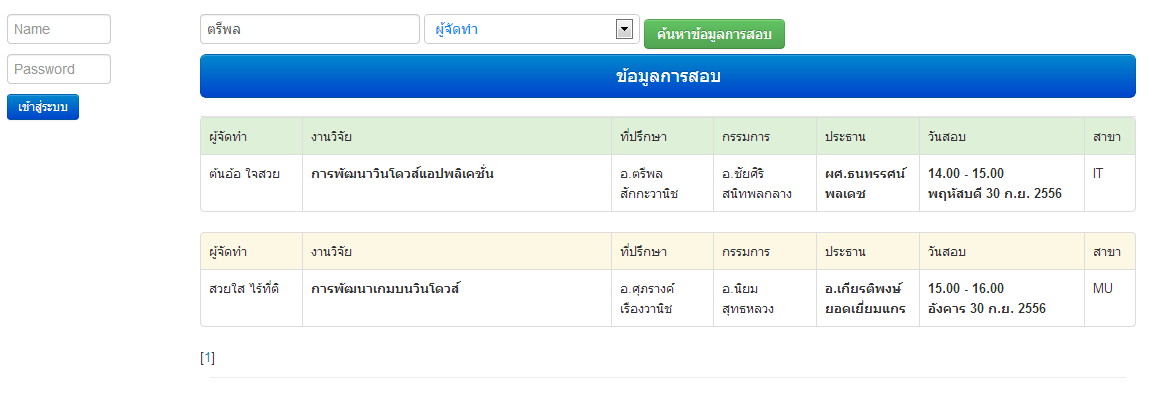This screenshot has width=1171, height=409.
Task: Click the งานวิจัย header in first table
Action: 331,136
